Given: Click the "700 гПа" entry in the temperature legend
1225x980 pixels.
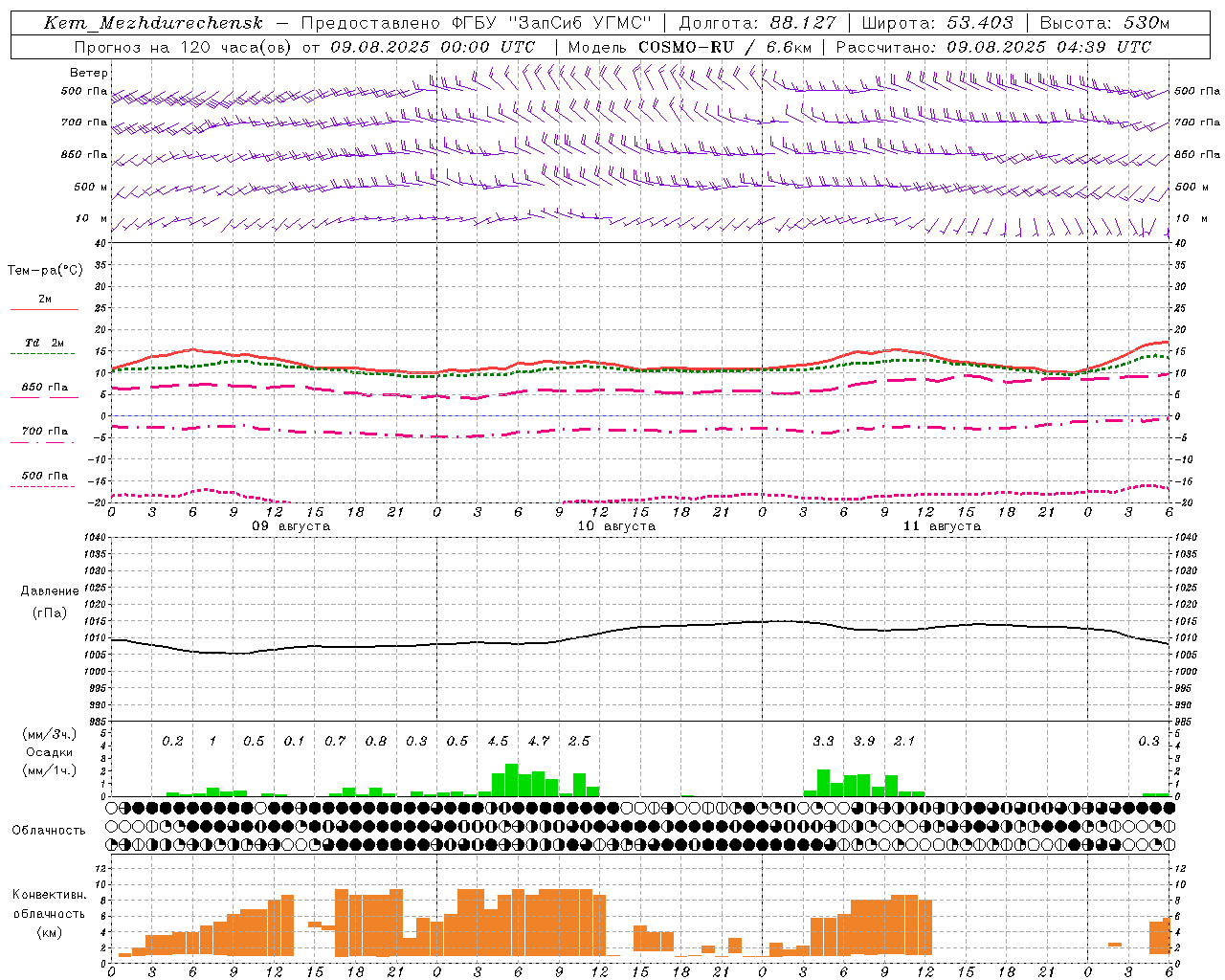Looking at the screenshot, I should pos(45,432).
